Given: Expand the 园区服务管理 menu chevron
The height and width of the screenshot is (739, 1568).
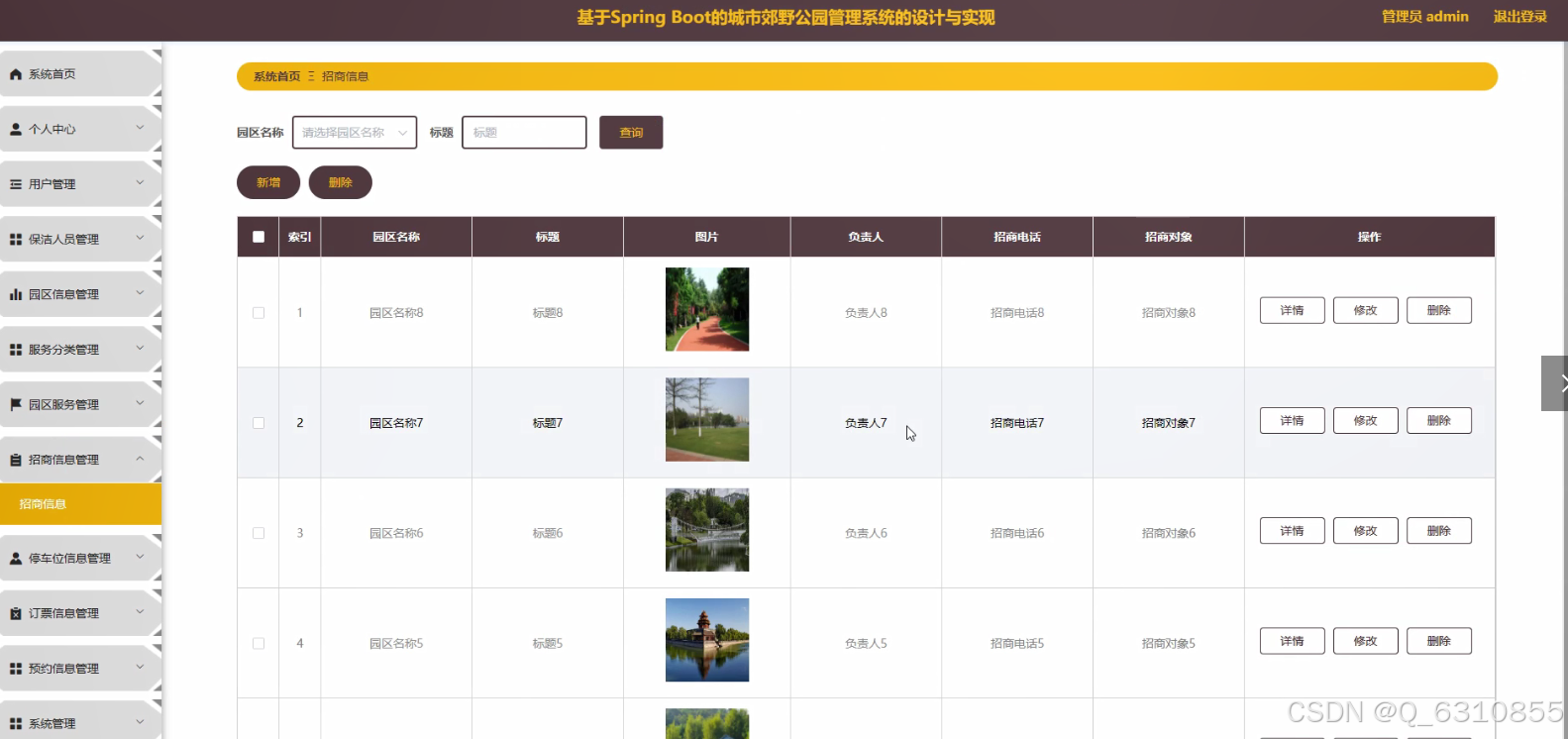Looking at the screenshot, I should tap(140, 402).
